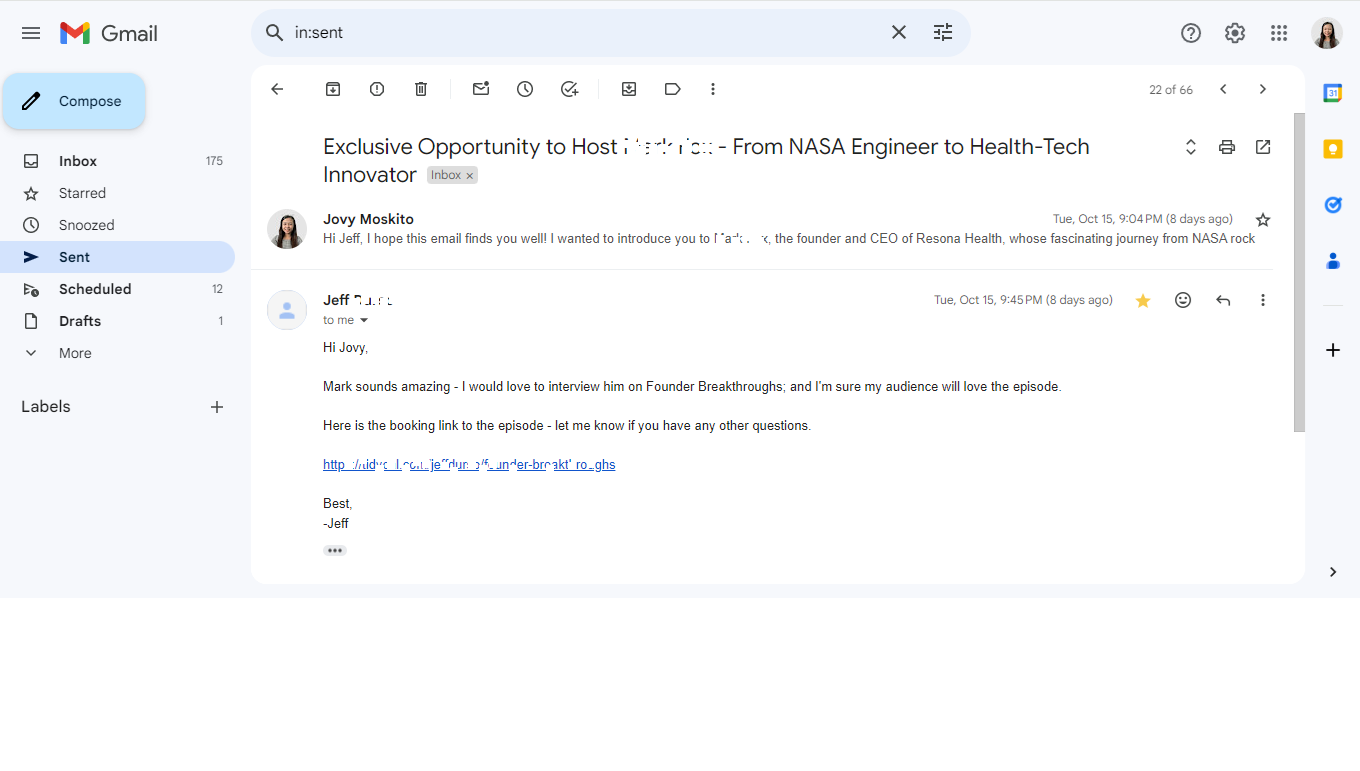Report this email as spam
The height and width of the screenshot is (771, 1360).
click(377, 89)
